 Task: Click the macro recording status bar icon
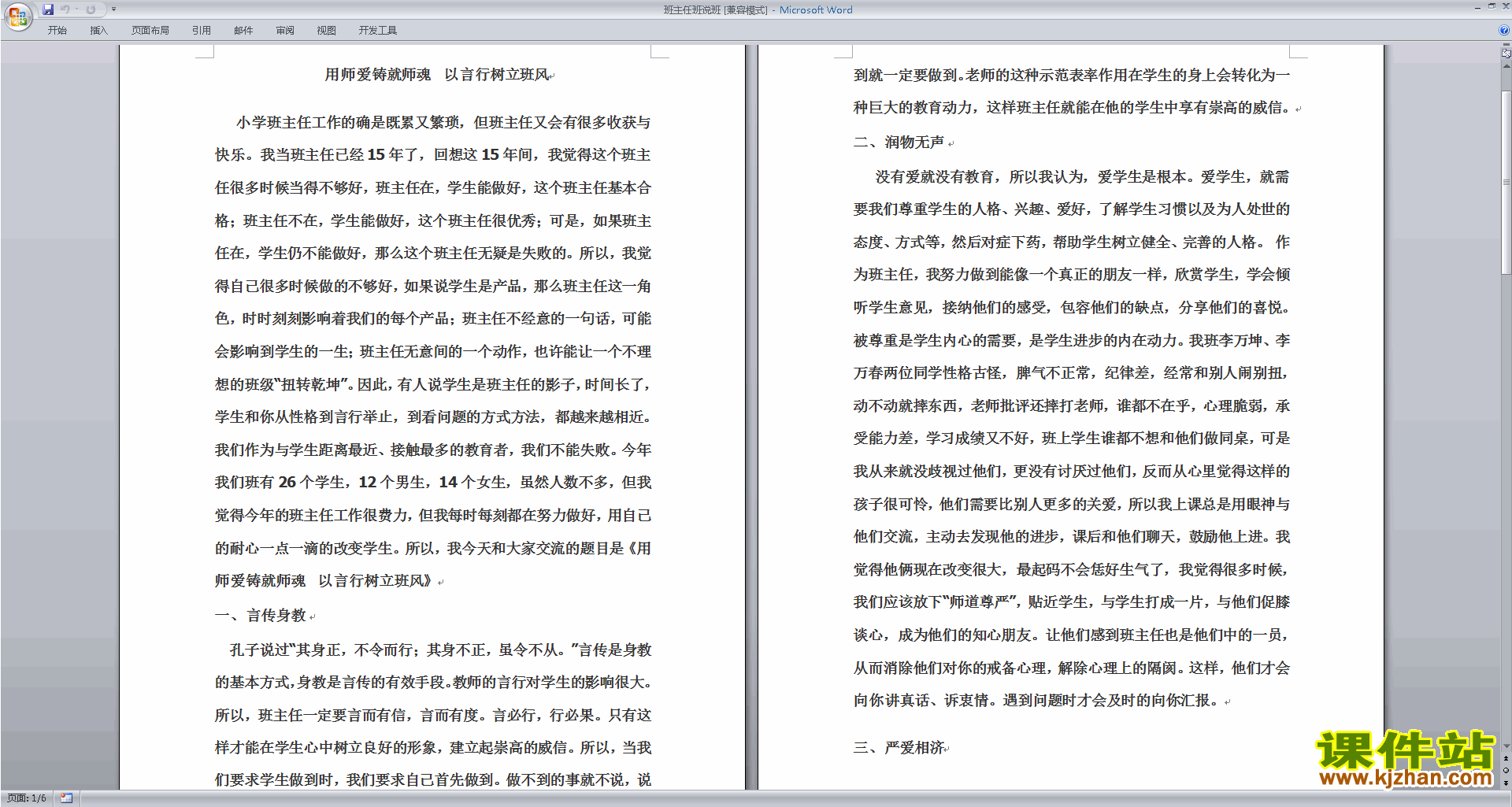pyautogui.click(x=67, y=798)
